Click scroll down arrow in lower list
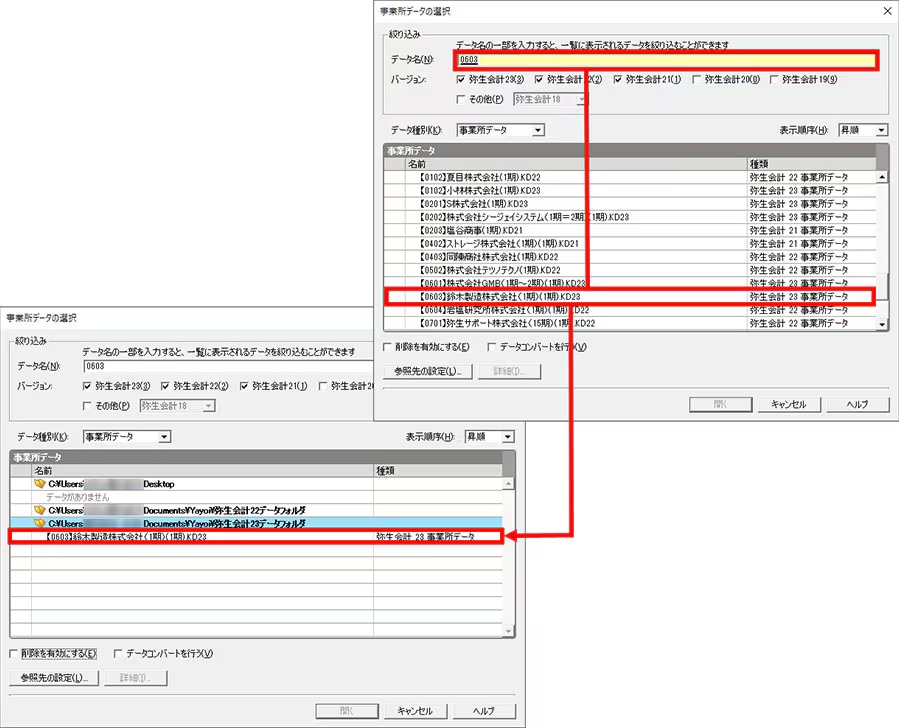Screen dimensions: 899x728 coord(508,631)
